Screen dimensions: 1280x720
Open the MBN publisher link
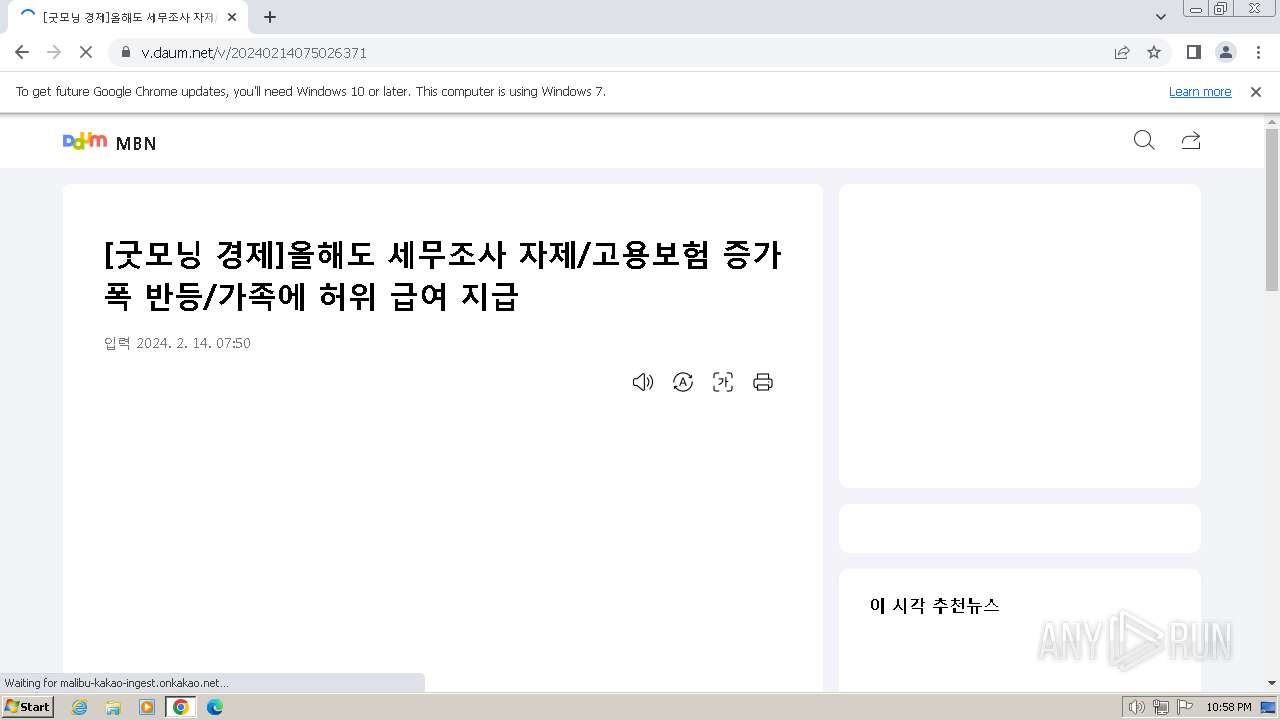(x=136, y=143)
